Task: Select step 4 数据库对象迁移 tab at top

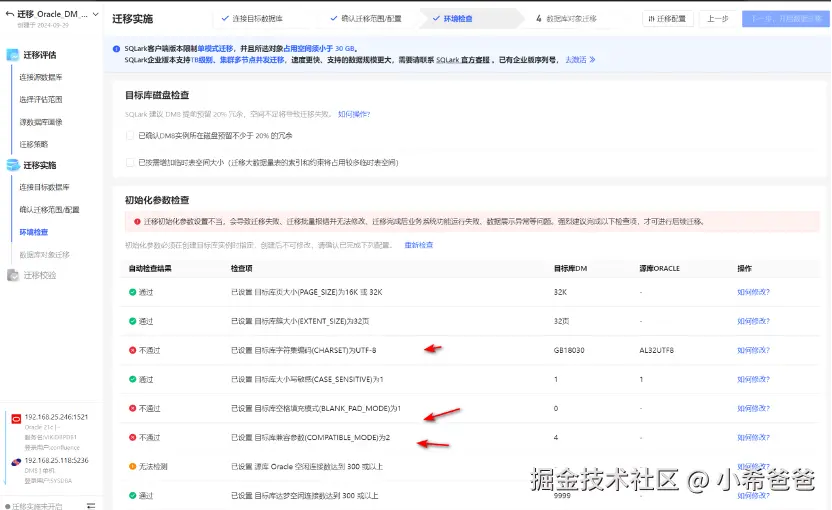Action: (x=566, y=19)
